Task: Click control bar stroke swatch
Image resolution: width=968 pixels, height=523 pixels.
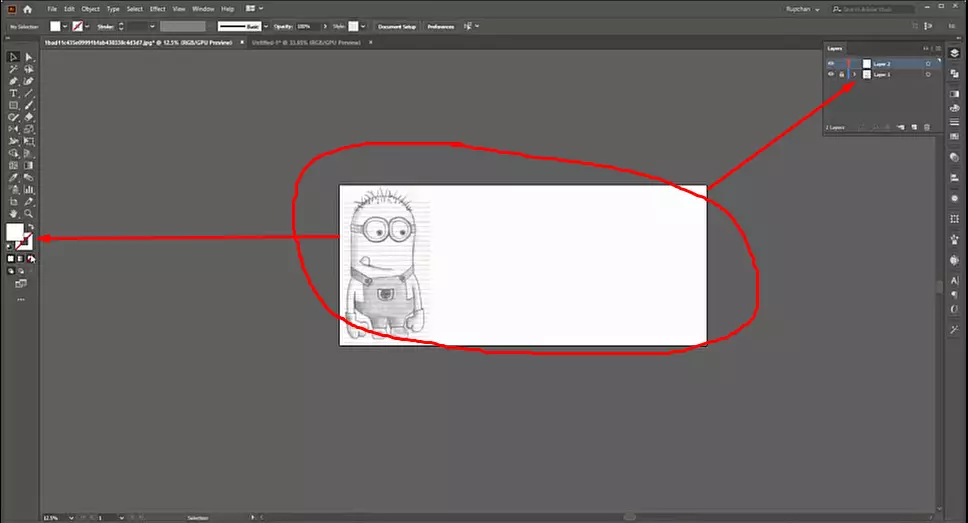Action: click(x=77, y=27)
